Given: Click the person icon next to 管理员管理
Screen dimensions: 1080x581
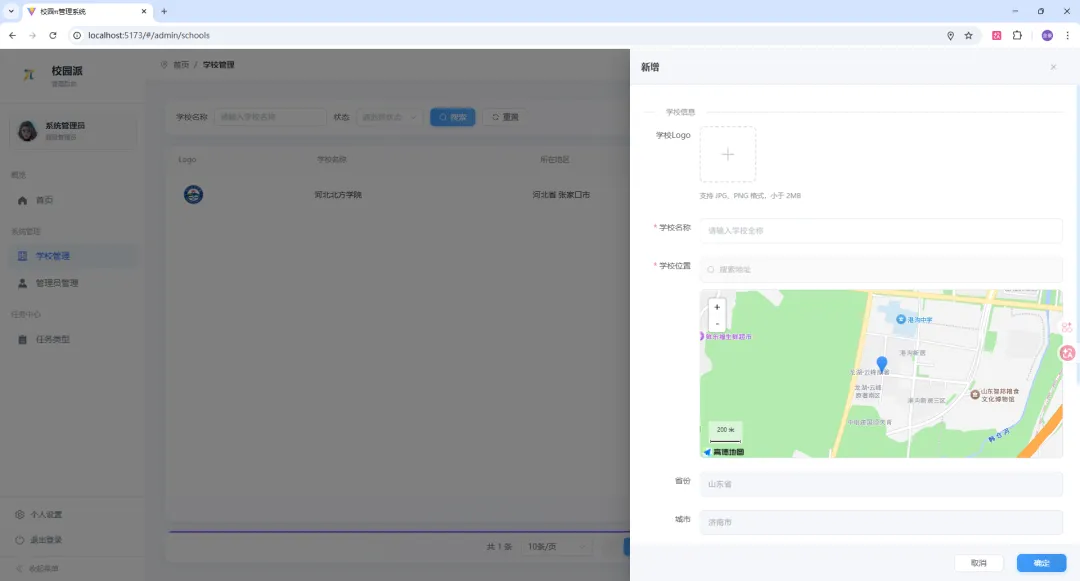Looking at the screenshot, I should 23,283.
